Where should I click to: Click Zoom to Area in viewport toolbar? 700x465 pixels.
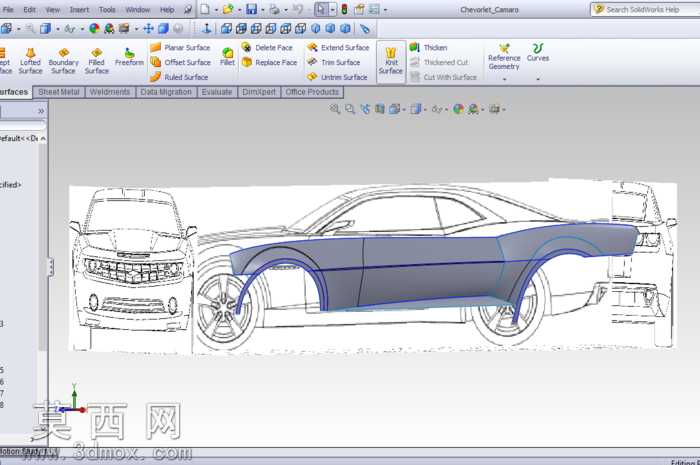pyautogui.click(x=350, y=109)
